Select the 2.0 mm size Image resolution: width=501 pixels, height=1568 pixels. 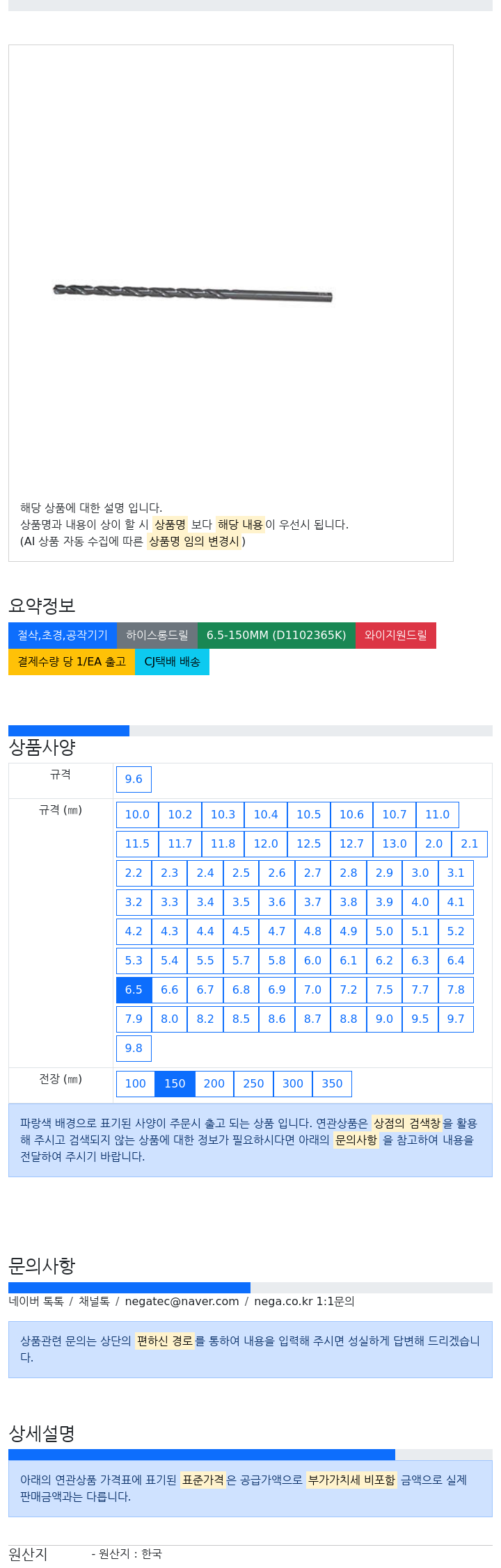tap(434, 843)
